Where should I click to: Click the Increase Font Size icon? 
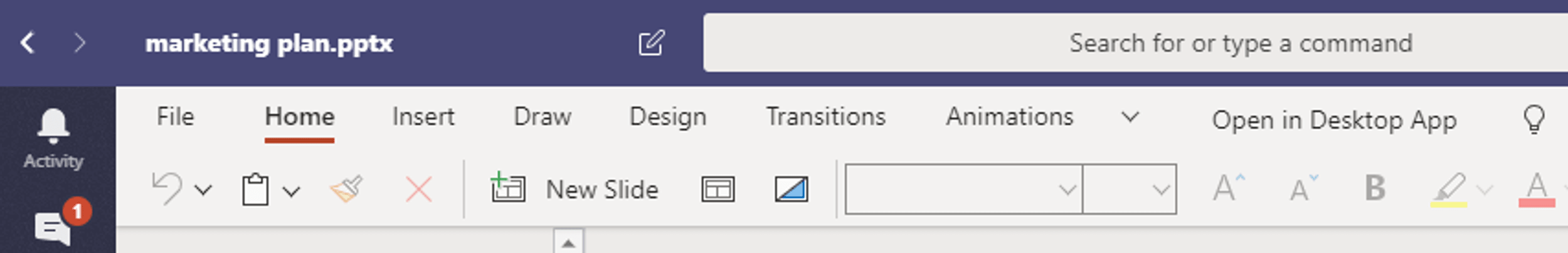coord(1229,188)
